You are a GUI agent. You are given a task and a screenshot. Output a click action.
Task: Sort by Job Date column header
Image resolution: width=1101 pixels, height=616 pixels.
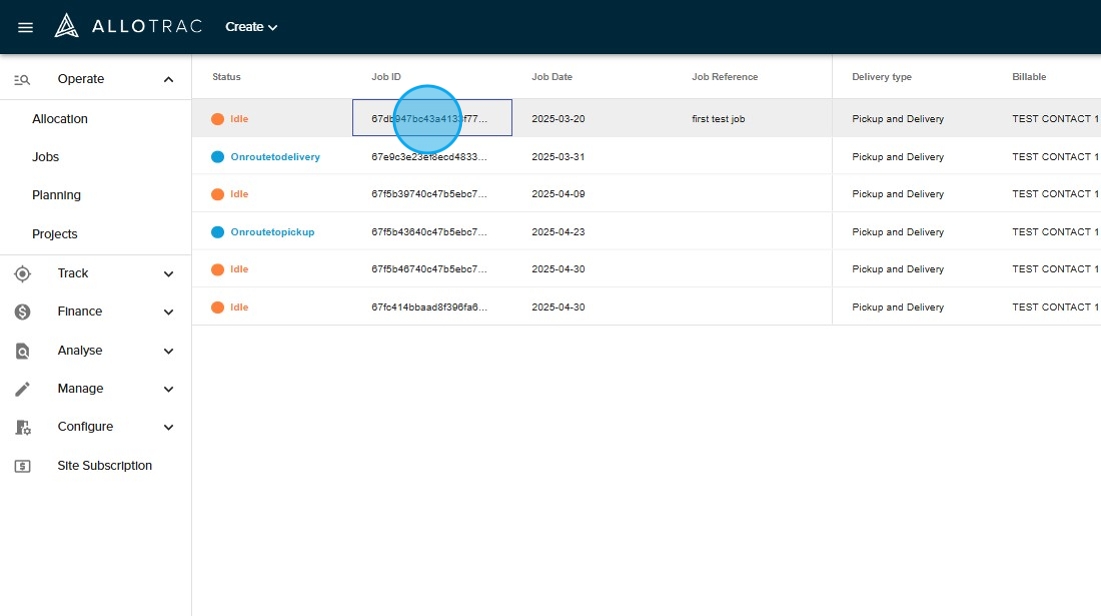[552, 77]
